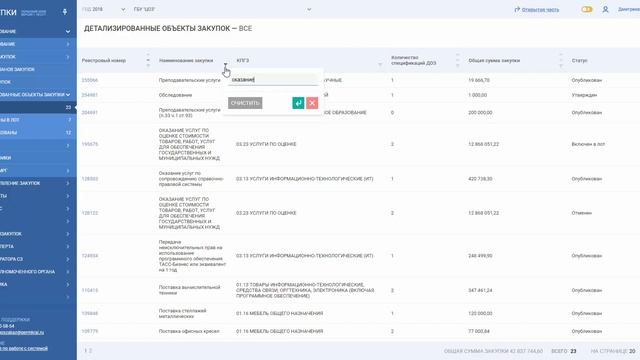Select status 'Отменен' cell
Viewport: 640px width, 360px height.
(582, 213)
